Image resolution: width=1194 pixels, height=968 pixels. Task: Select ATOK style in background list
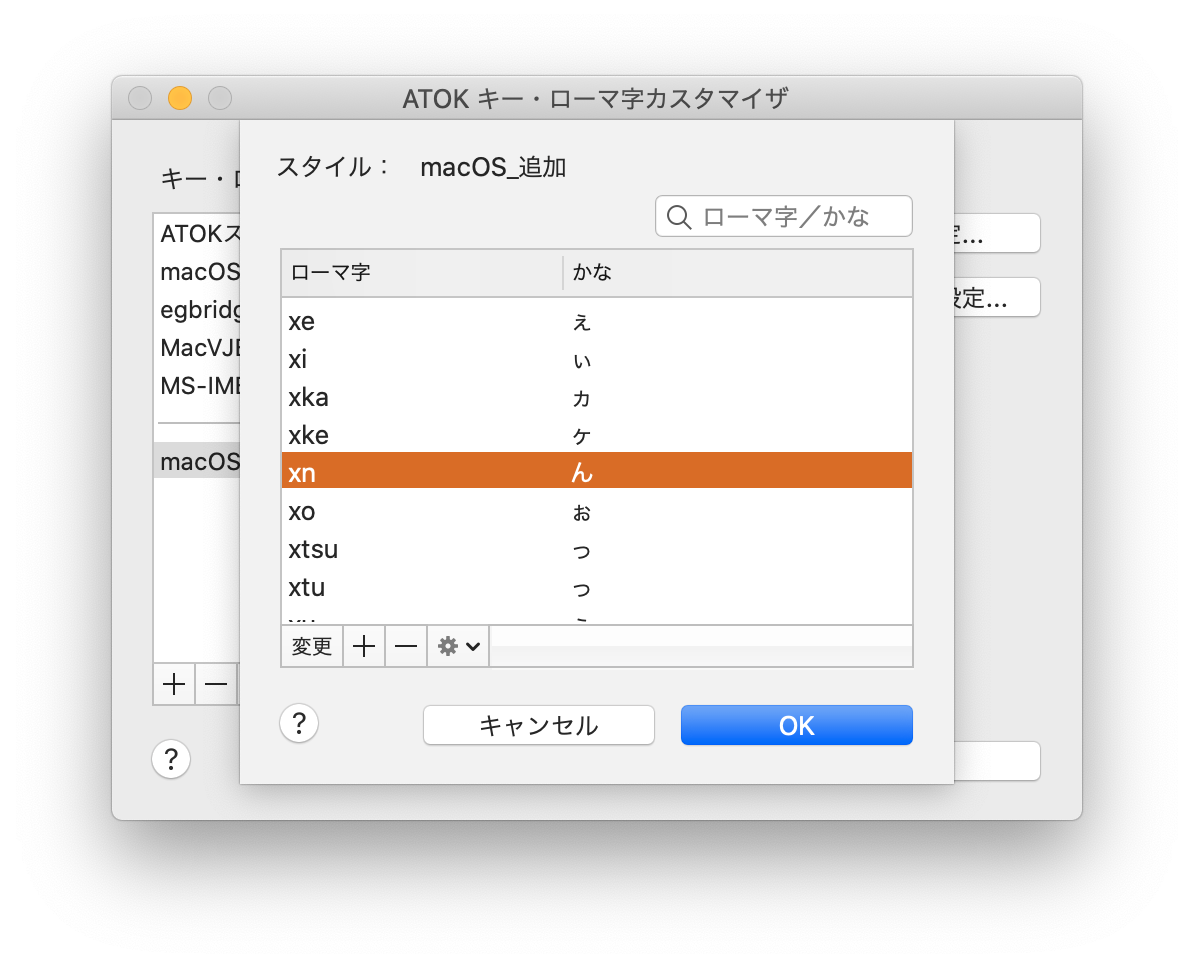(197, 234)
